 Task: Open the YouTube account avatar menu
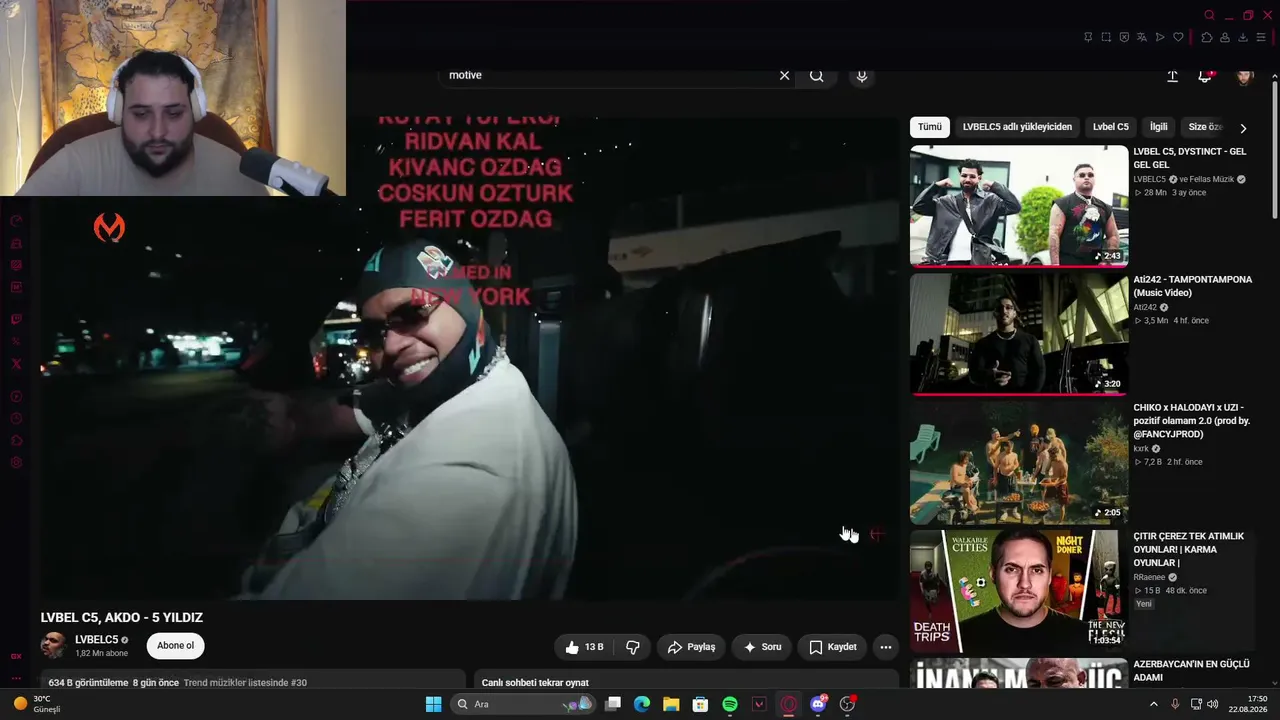coord(1244,76)
